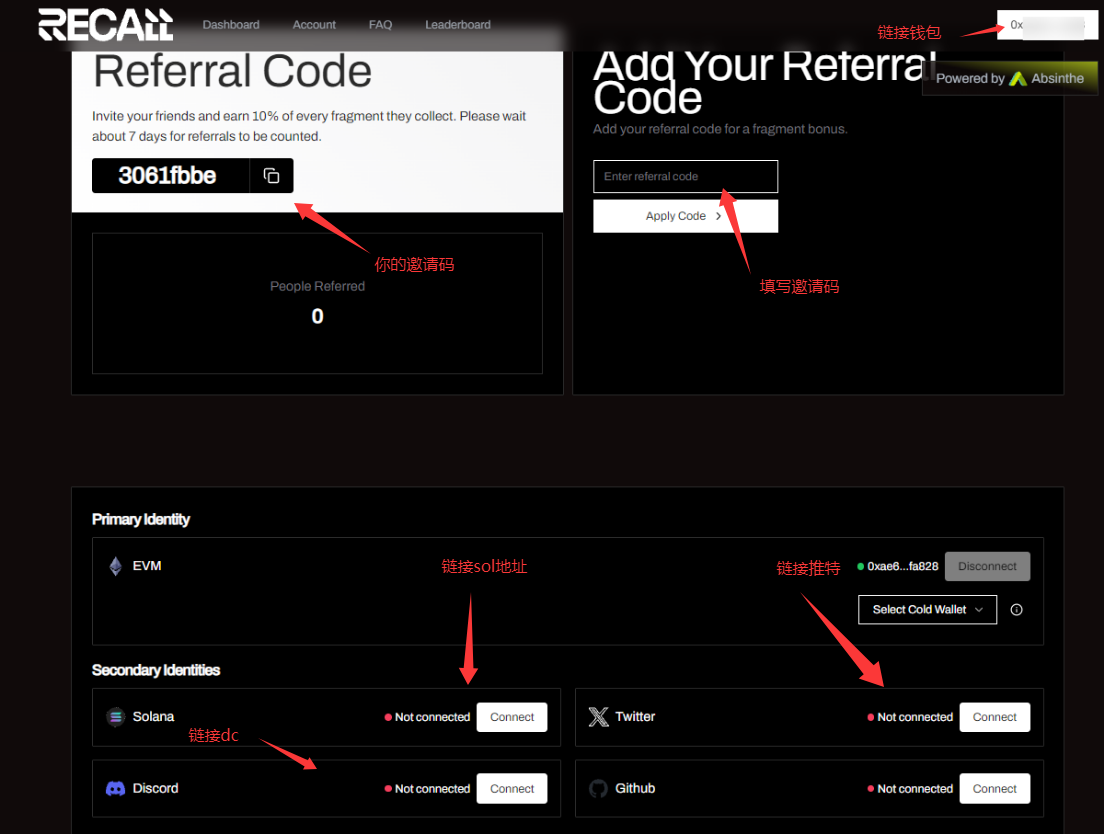The width and height of the screenshot is (1104, 834).
Task: Click the Twitter X logo icon
Action: tap(599, 717)
